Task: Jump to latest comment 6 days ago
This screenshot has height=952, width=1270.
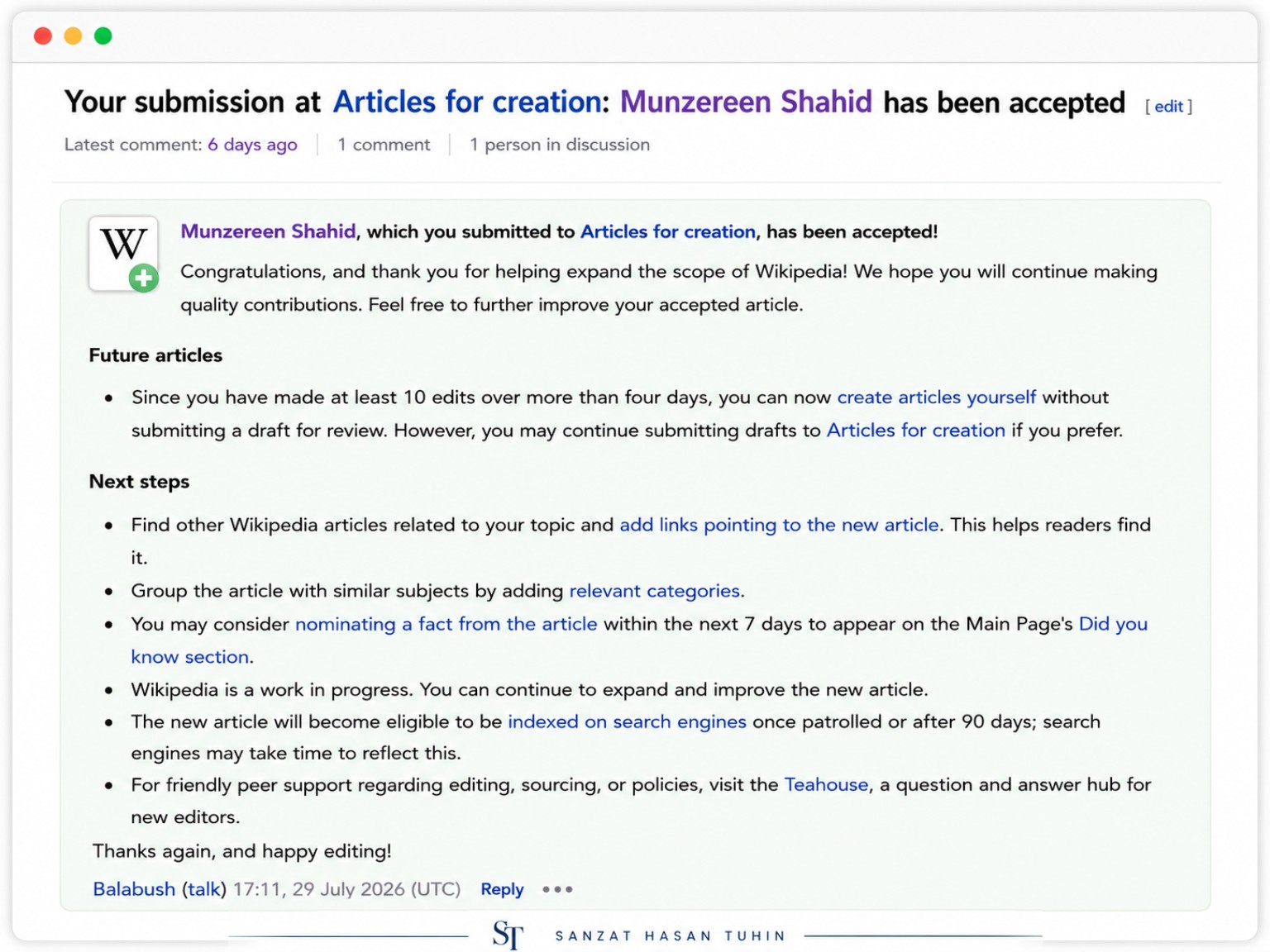Action: [x=252, y=145]
